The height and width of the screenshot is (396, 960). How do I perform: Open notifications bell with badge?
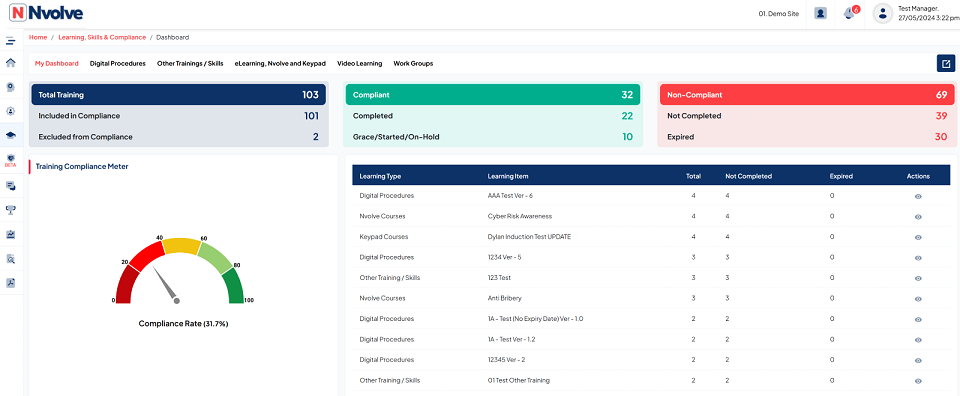[x=850, y=13]
